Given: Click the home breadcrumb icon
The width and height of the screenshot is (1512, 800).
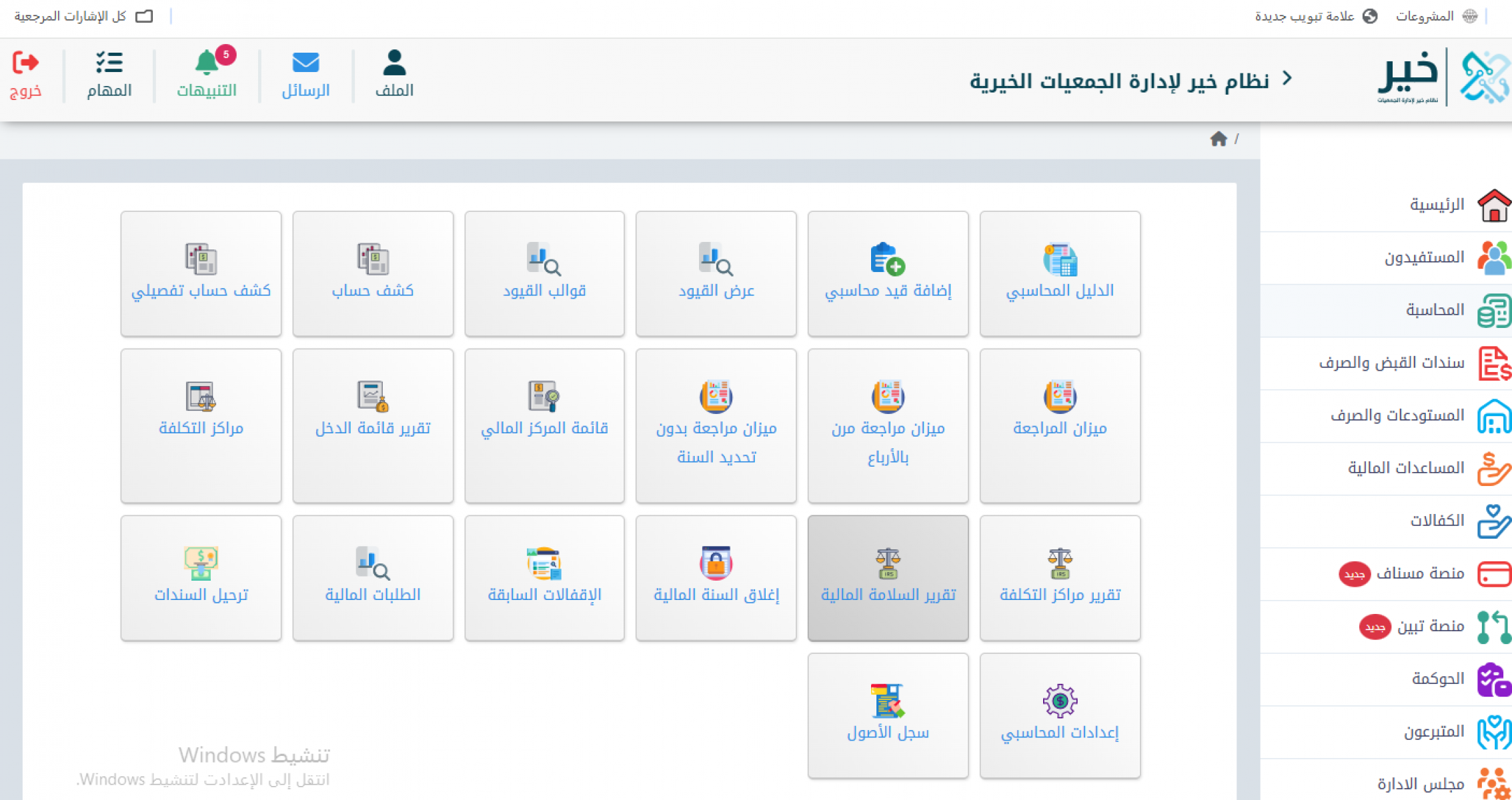Looking at the screenshot, I should click(1219, 139).
